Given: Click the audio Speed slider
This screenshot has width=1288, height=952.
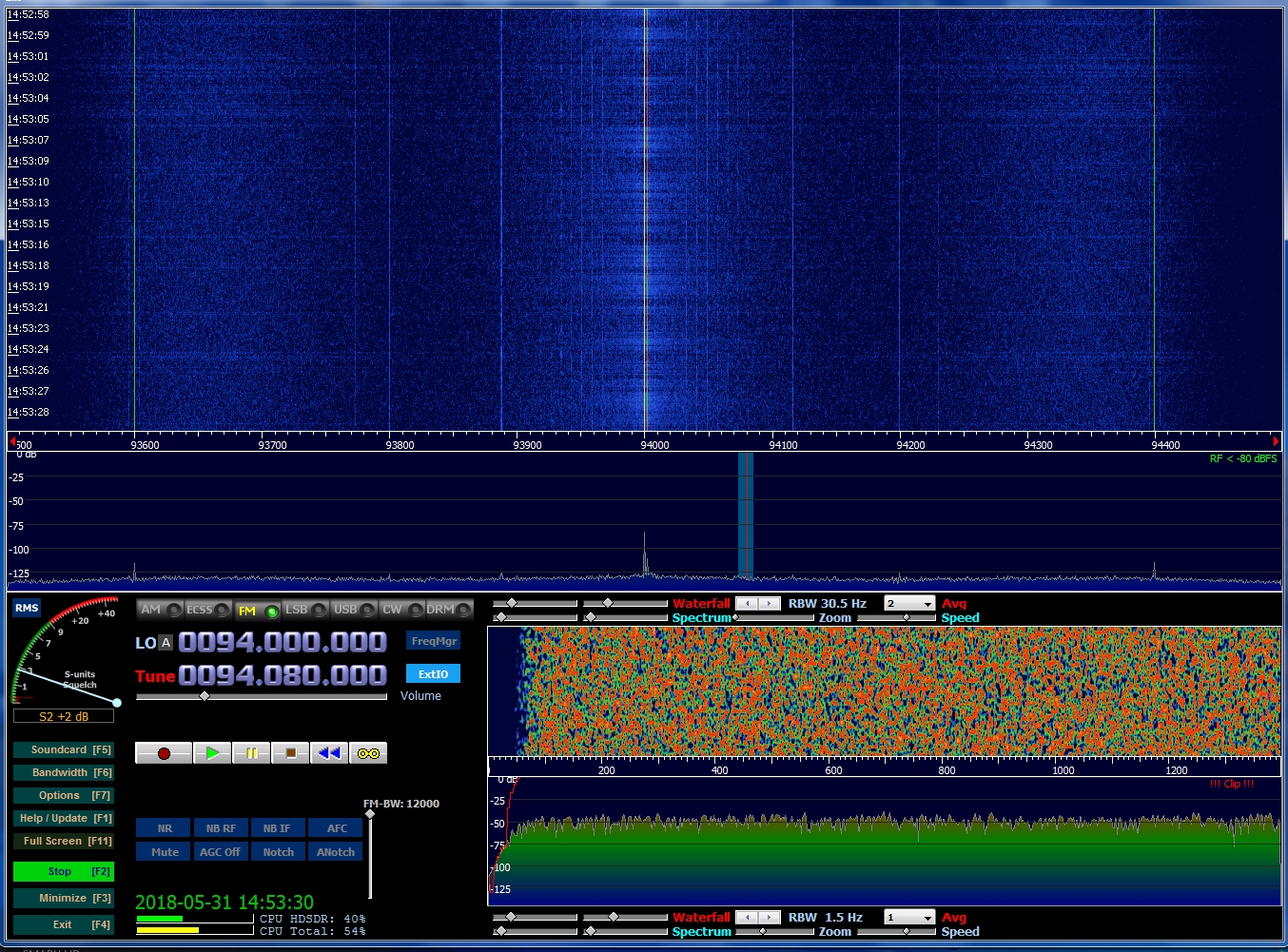Looking at the screenshot, I should tap(897, 932).
